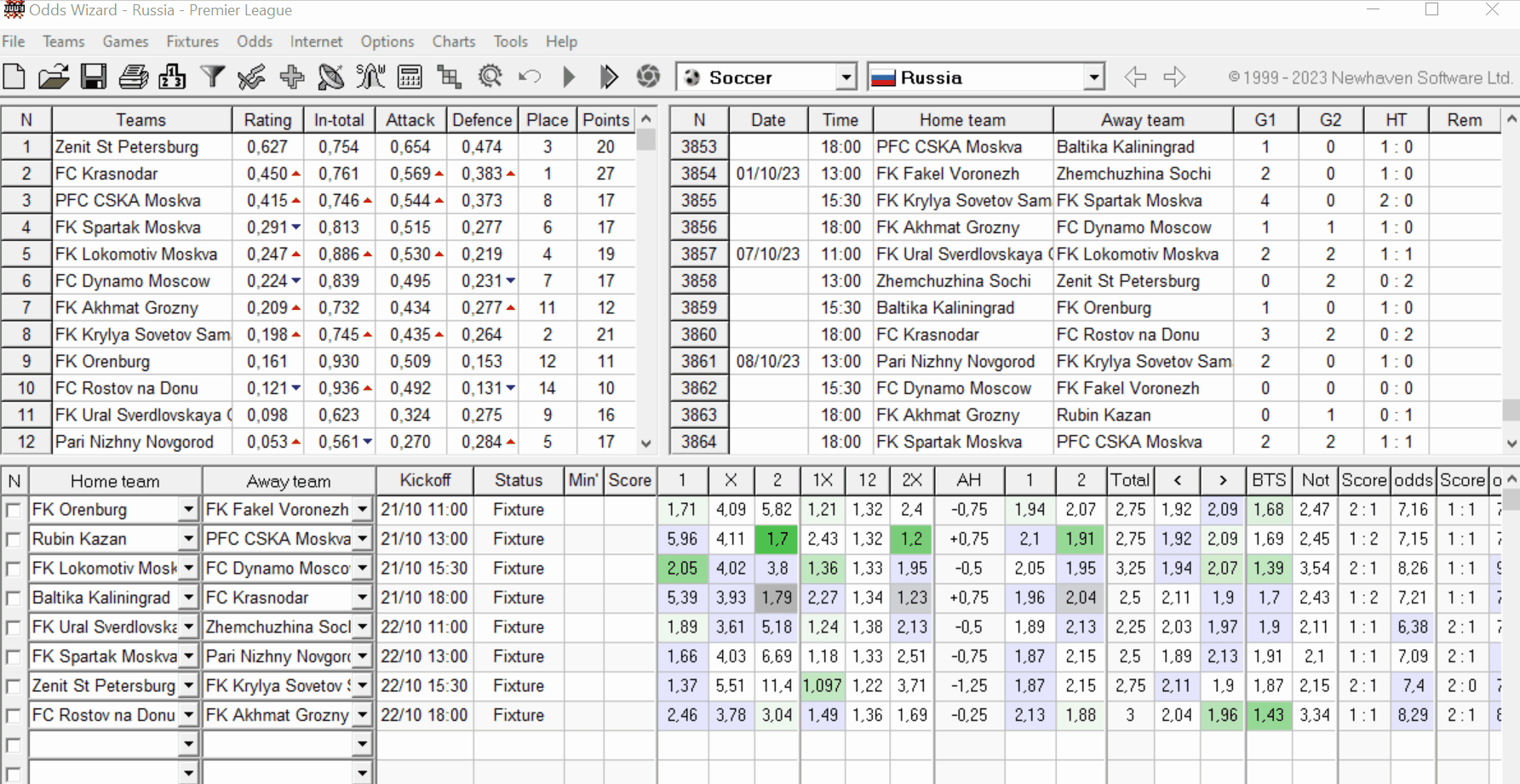Click the Save floppy disk icon
The image size is (1520, 784).
94,77
